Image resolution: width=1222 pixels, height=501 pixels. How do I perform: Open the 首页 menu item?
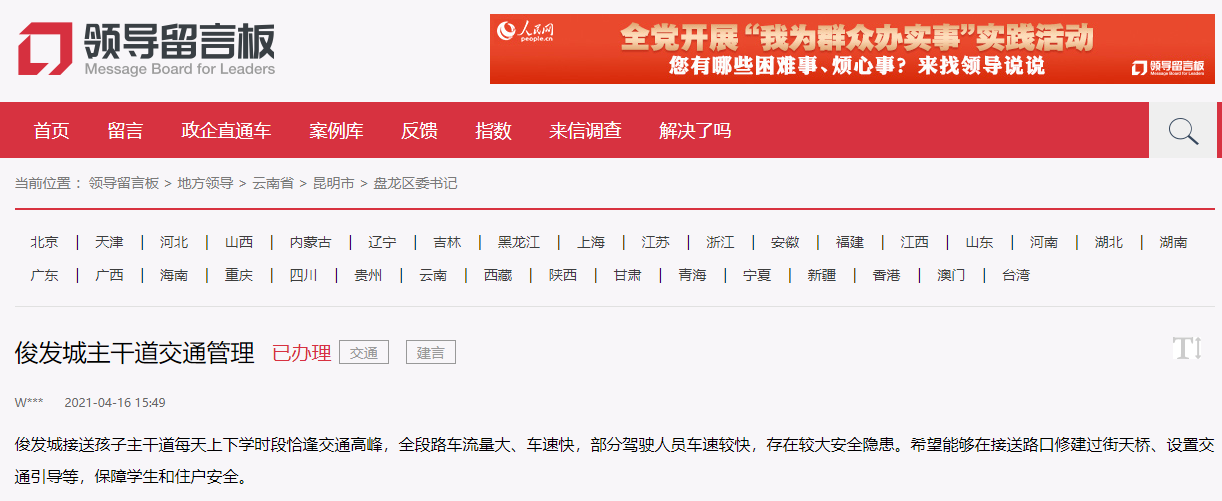[x=52, y=131]
